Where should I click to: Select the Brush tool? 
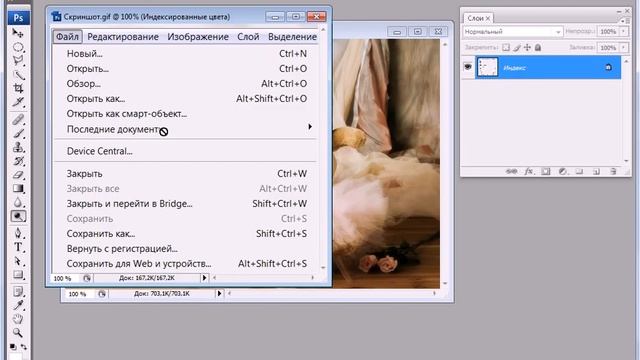(x=18, y=133)
